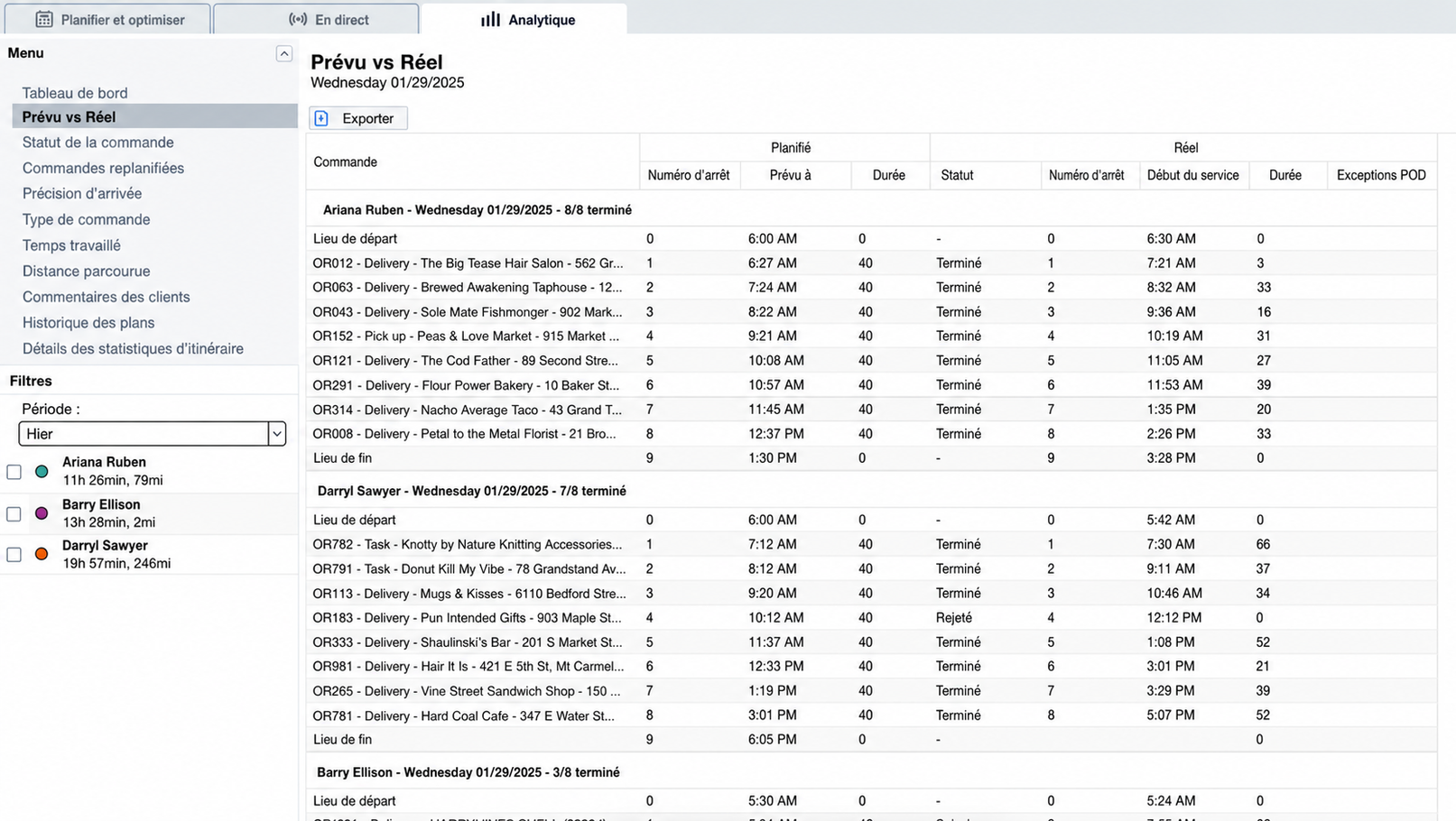Viewport: 1456px width, 821px height.
Task: Switch to the Planifier et optimiser tab
Action: [108, 19]
